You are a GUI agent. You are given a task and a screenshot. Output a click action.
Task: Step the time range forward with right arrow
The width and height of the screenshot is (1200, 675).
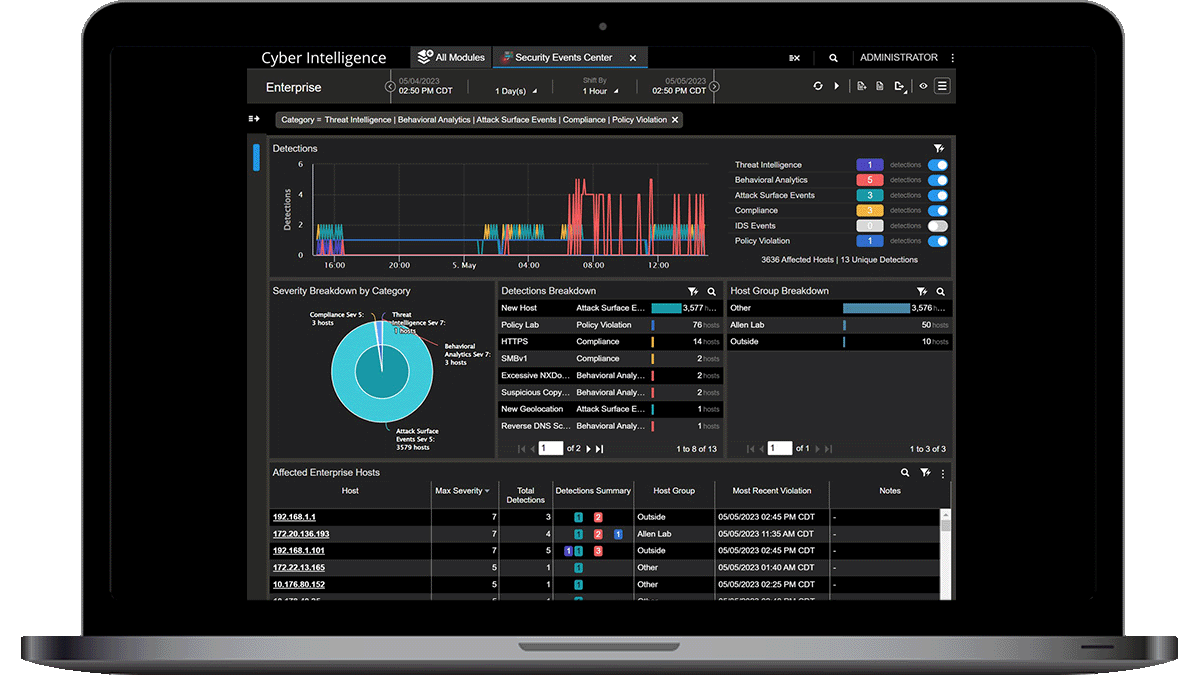pyautogui.click(x=714, y=87)
